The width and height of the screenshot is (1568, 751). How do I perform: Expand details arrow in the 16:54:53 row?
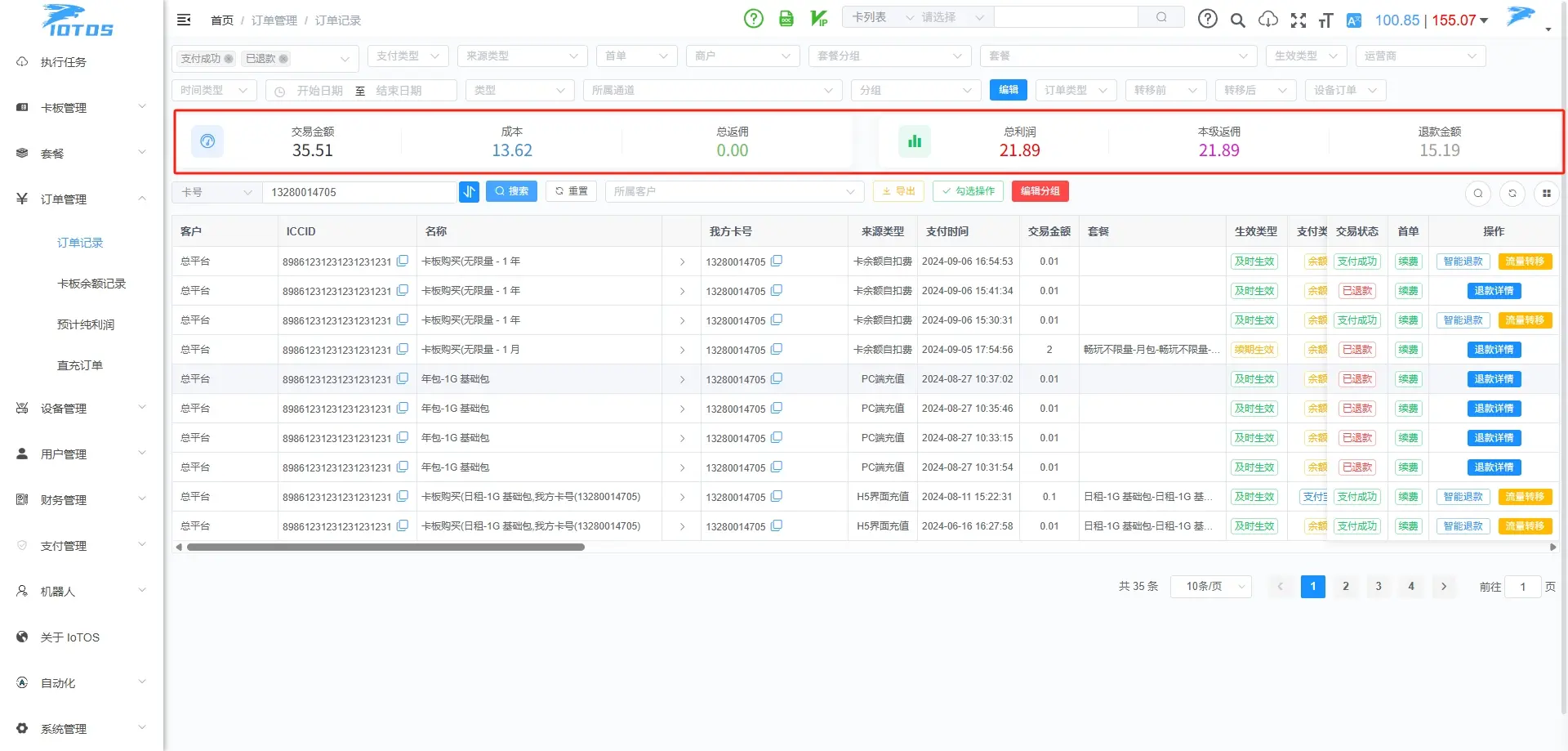coord(682,262)
